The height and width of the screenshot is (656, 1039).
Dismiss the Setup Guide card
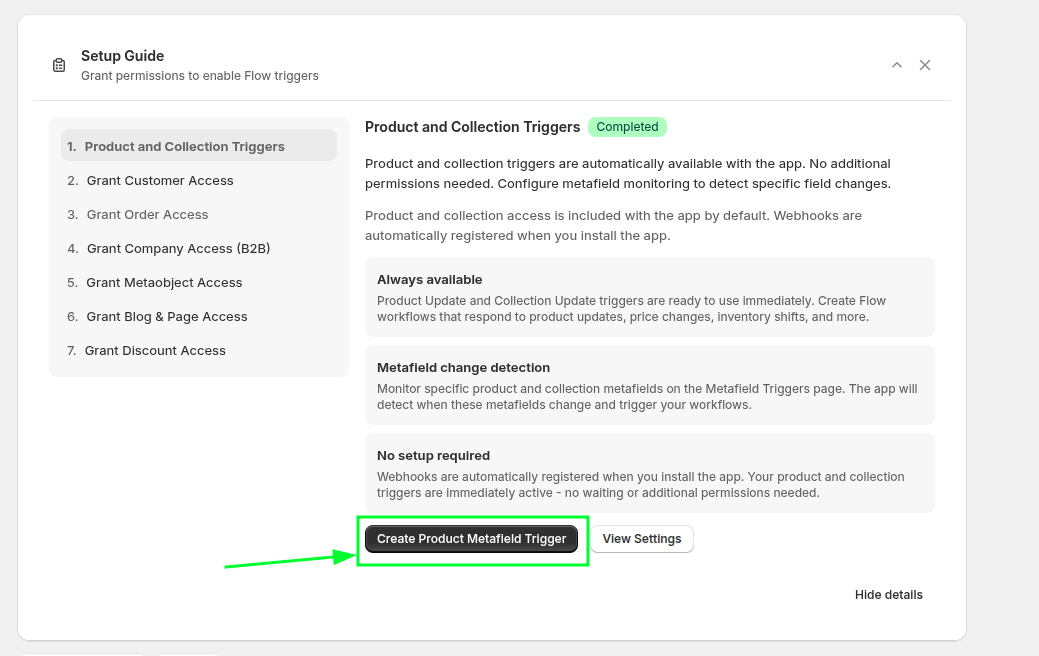tap(925, 65)
